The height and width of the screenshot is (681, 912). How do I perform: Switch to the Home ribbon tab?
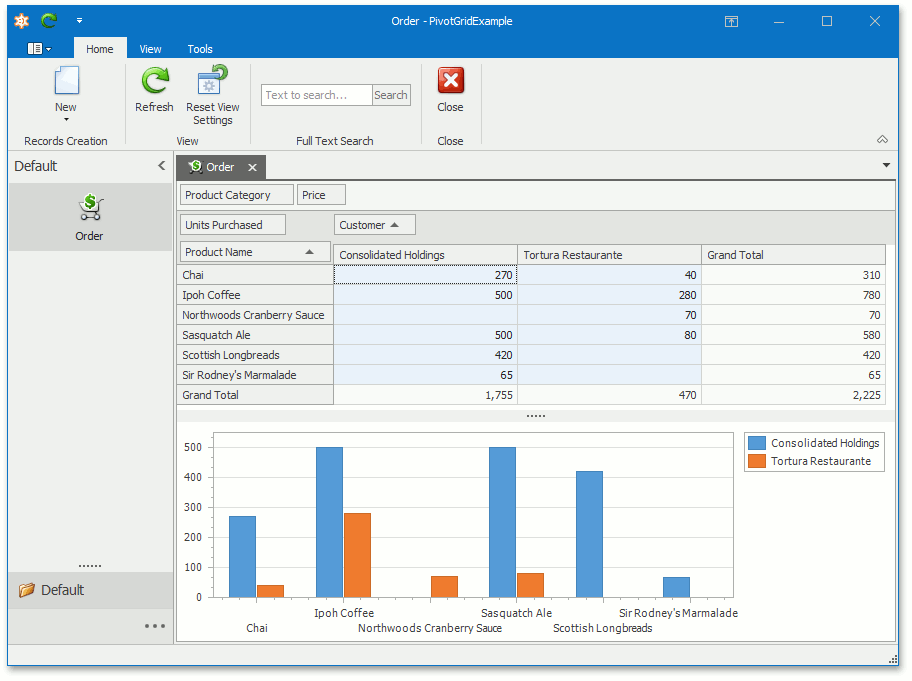tap(99, 49)
